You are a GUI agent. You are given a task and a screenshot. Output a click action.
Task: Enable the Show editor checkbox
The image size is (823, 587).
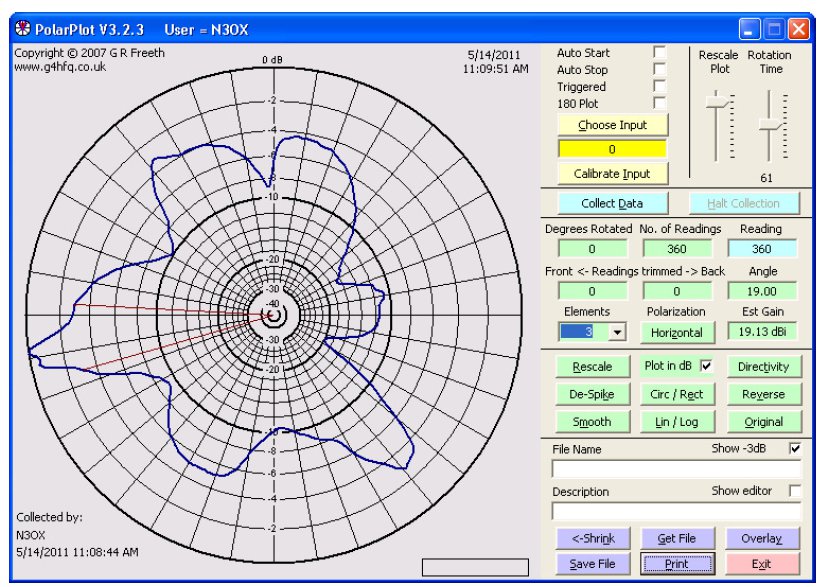(795, 491)
